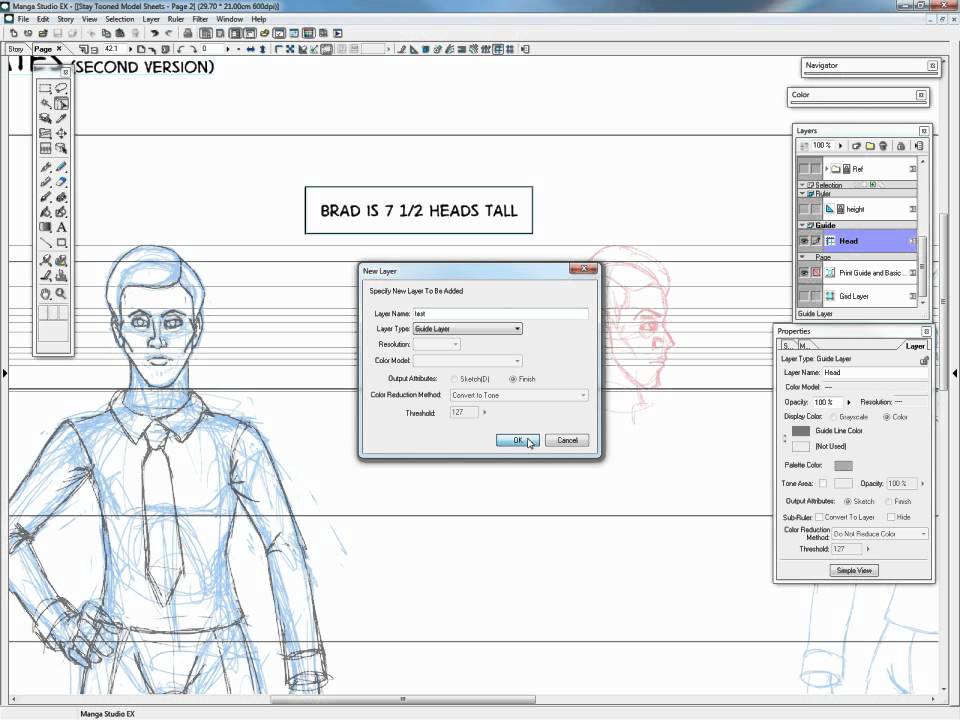Check Convert To Layer sub-ruler checkbox
This screenshot has width=960, height=720.
[x=819, y=517]
